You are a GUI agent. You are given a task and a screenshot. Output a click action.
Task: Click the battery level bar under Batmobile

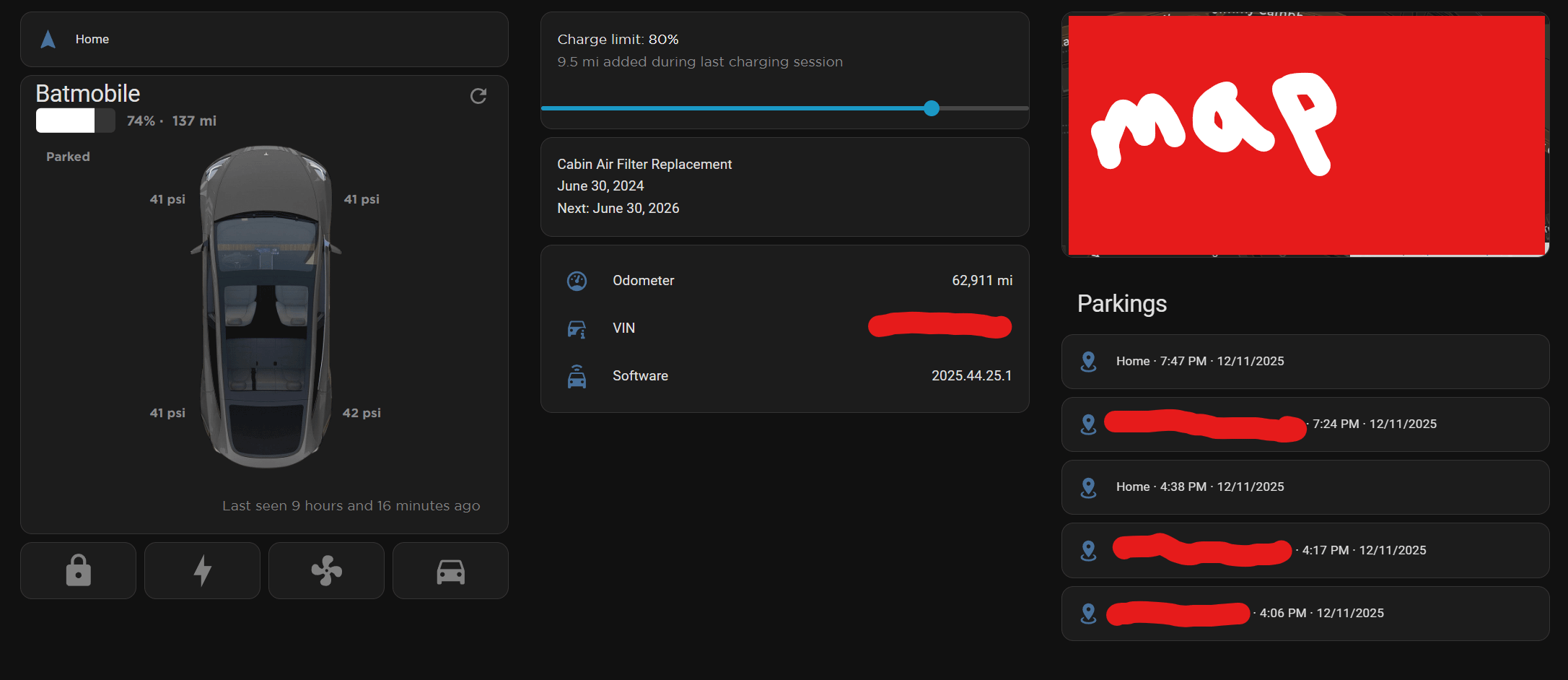tap(75, 121)
